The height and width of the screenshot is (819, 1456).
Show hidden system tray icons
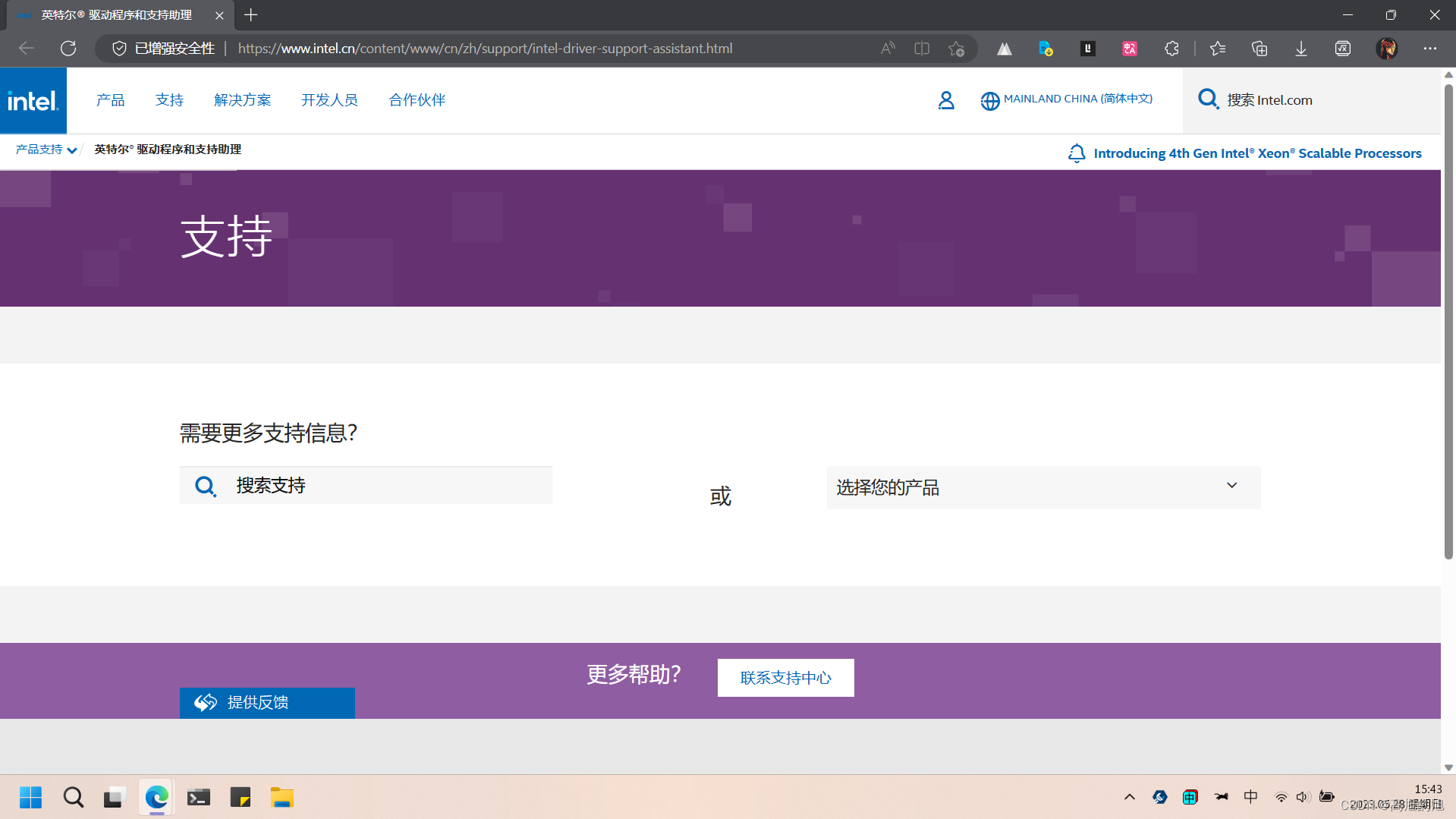point(1130,797)
